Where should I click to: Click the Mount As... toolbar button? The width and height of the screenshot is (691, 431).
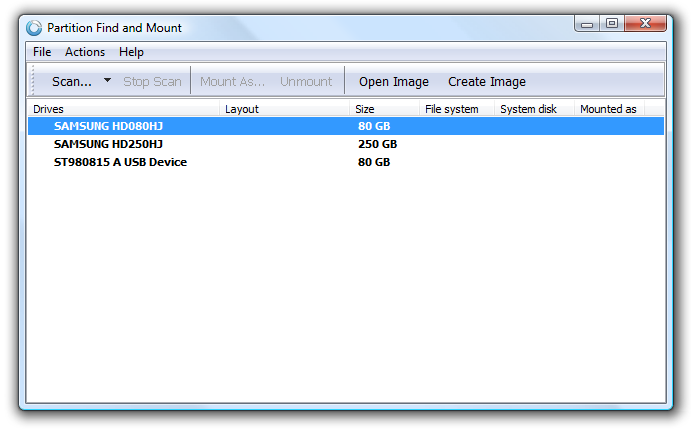233,82
